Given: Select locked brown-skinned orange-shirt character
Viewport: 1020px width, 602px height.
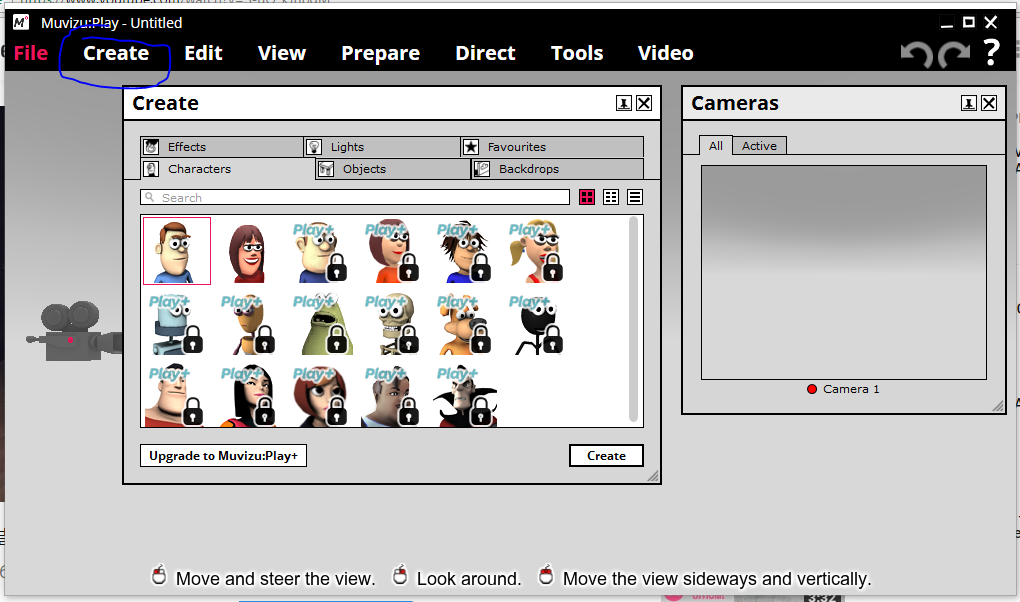Looking at the screenshot, I should [248, 324].
